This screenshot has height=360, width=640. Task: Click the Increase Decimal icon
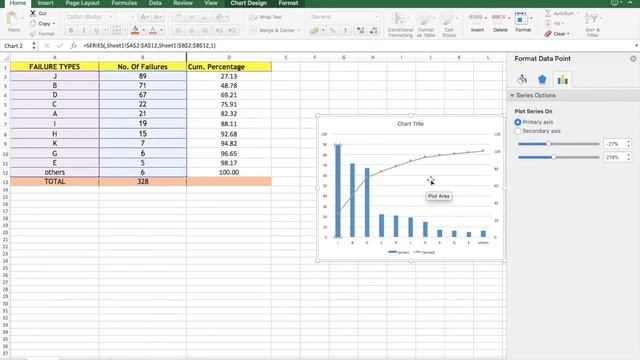(360, 30)
